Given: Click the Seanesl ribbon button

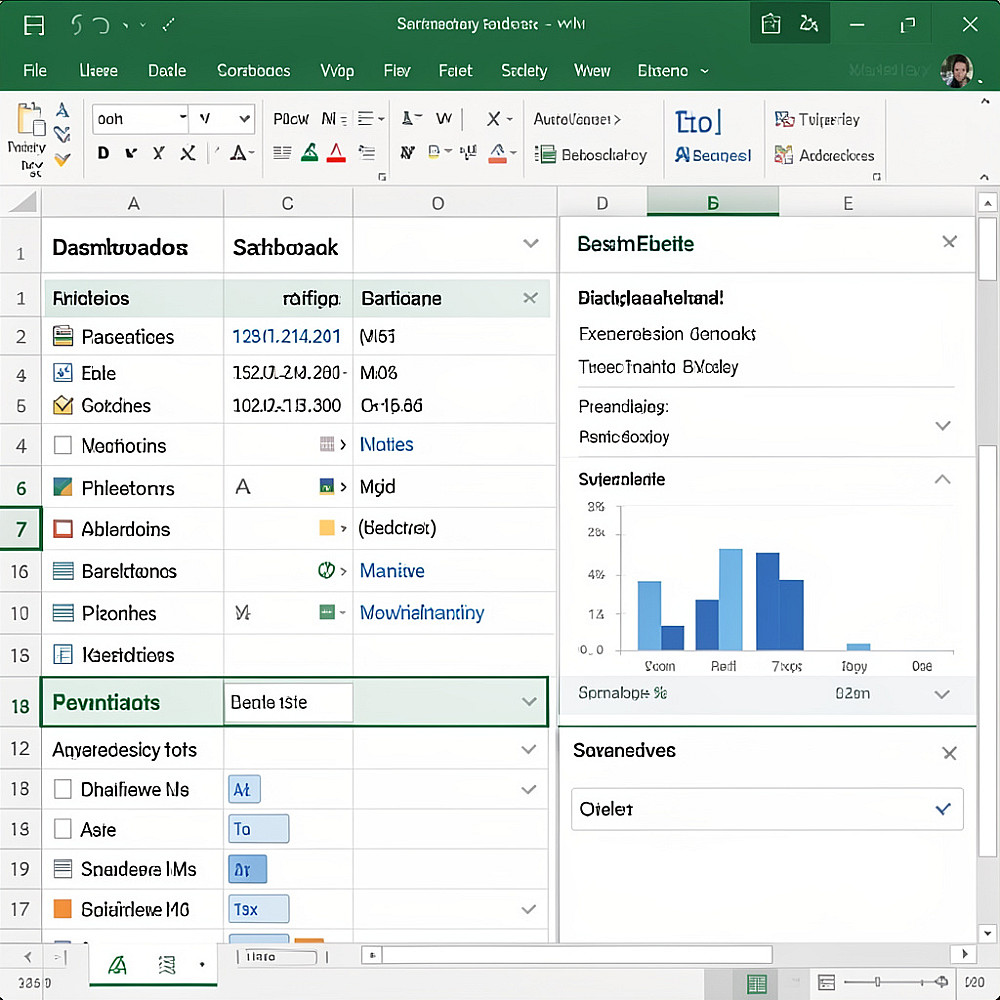Looking at the screenshot, I should point(713,155).
